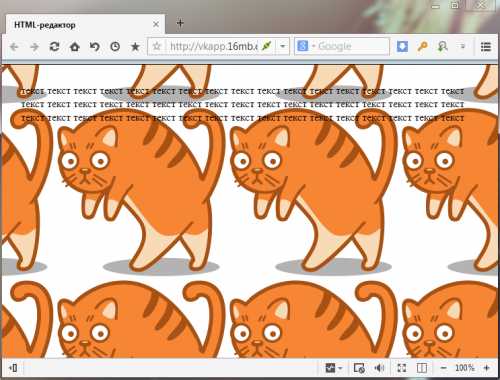The height and width of the screenshot is (380, 500).
Task: Toggle the sidebar panel in status bar
Action: (x=13, y=368)
